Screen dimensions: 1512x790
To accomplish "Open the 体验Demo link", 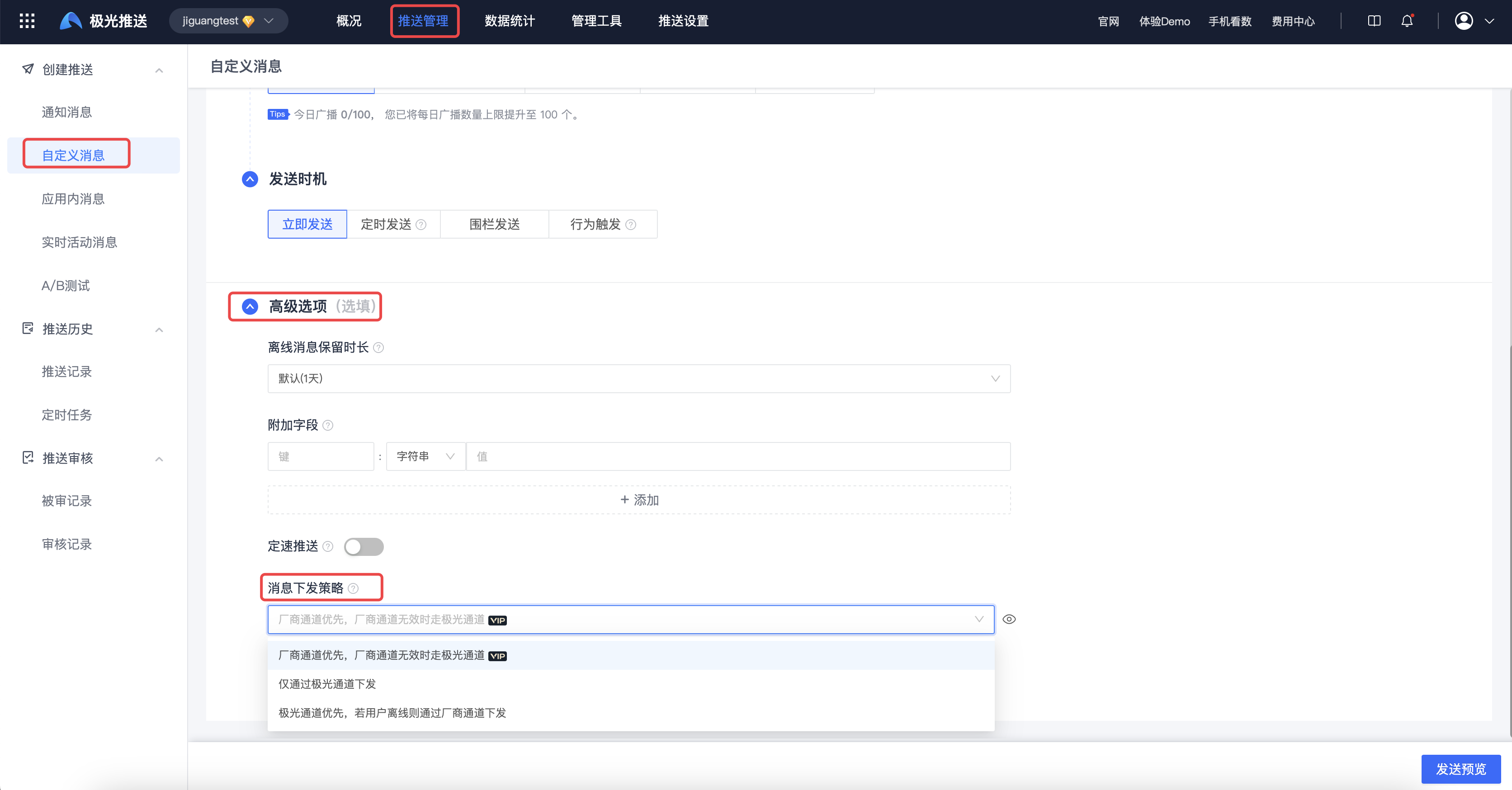I will tap(1165, 22).
